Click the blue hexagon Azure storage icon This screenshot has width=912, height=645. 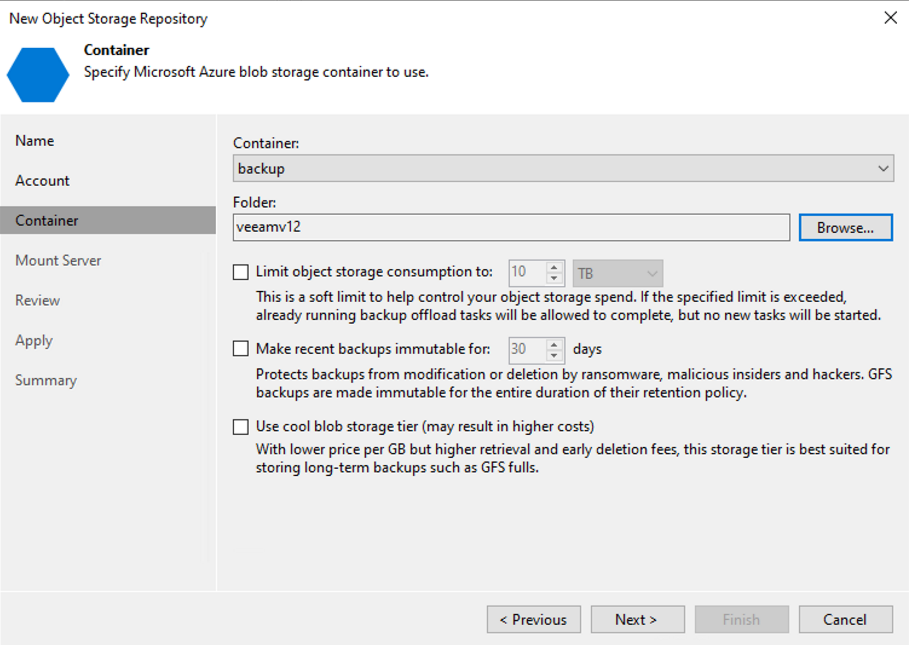point(38,73)
